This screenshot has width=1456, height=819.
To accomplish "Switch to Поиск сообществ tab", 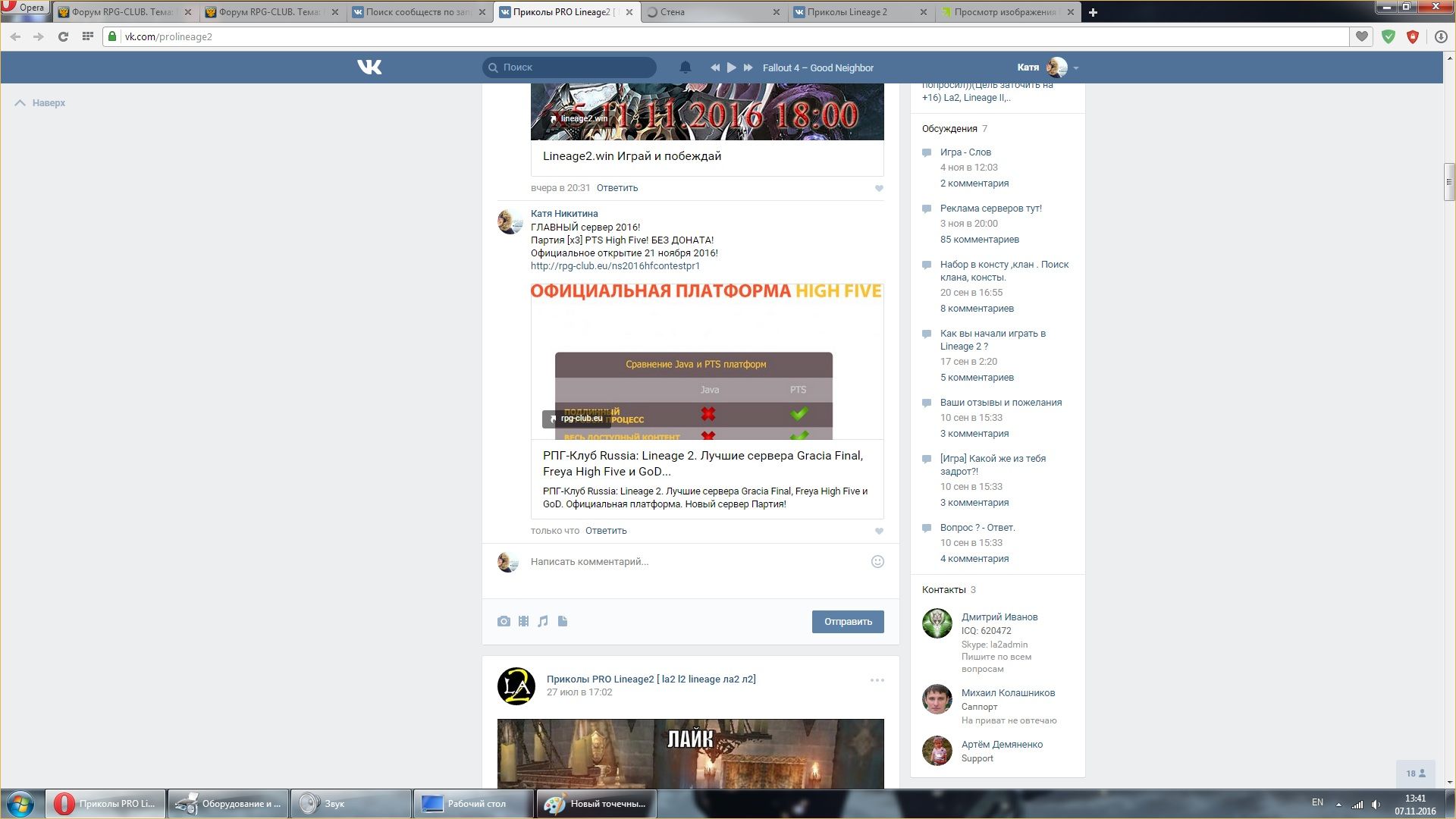I will click(x=419, y=12).
